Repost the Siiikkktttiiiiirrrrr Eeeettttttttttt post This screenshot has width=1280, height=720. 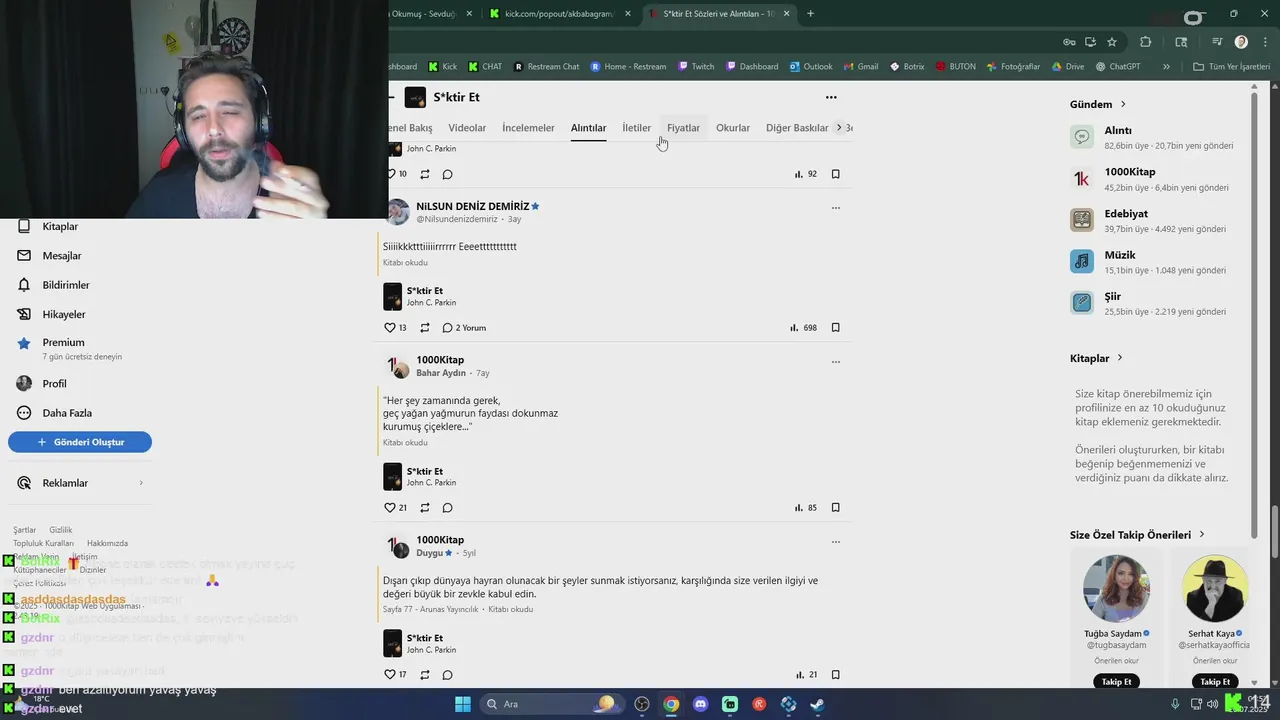(x=425, y=328)
